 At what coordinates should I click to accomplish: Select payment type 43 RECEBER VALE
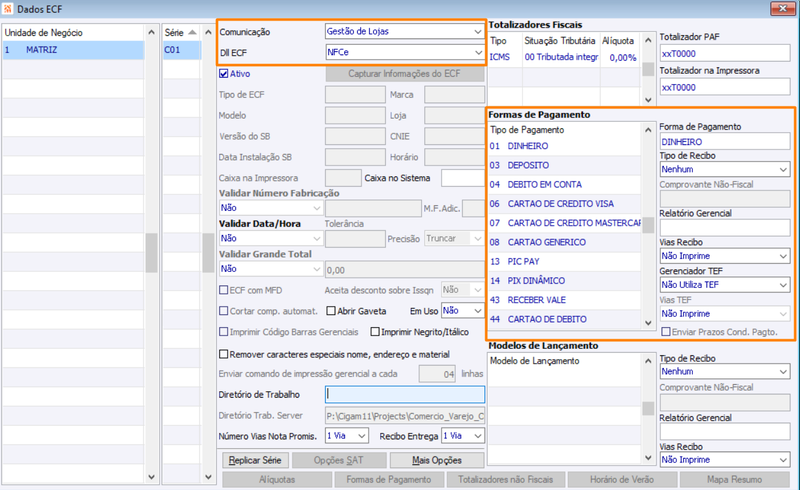564,300
